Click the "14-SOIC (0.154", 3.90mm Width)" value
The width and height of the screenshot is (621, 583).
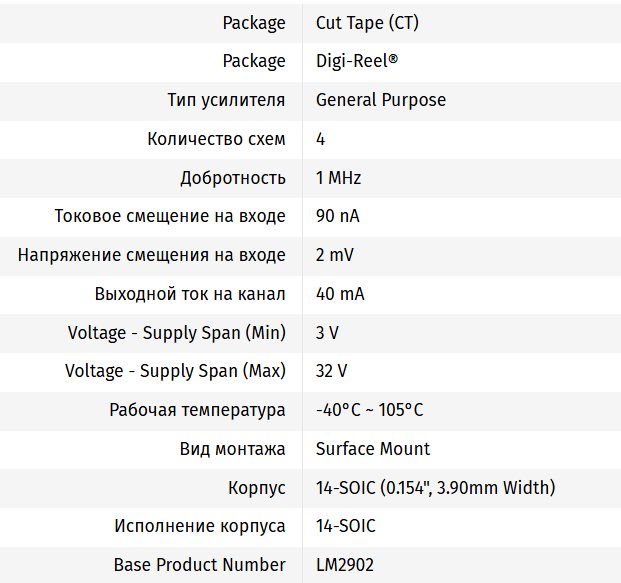point(435,488)
